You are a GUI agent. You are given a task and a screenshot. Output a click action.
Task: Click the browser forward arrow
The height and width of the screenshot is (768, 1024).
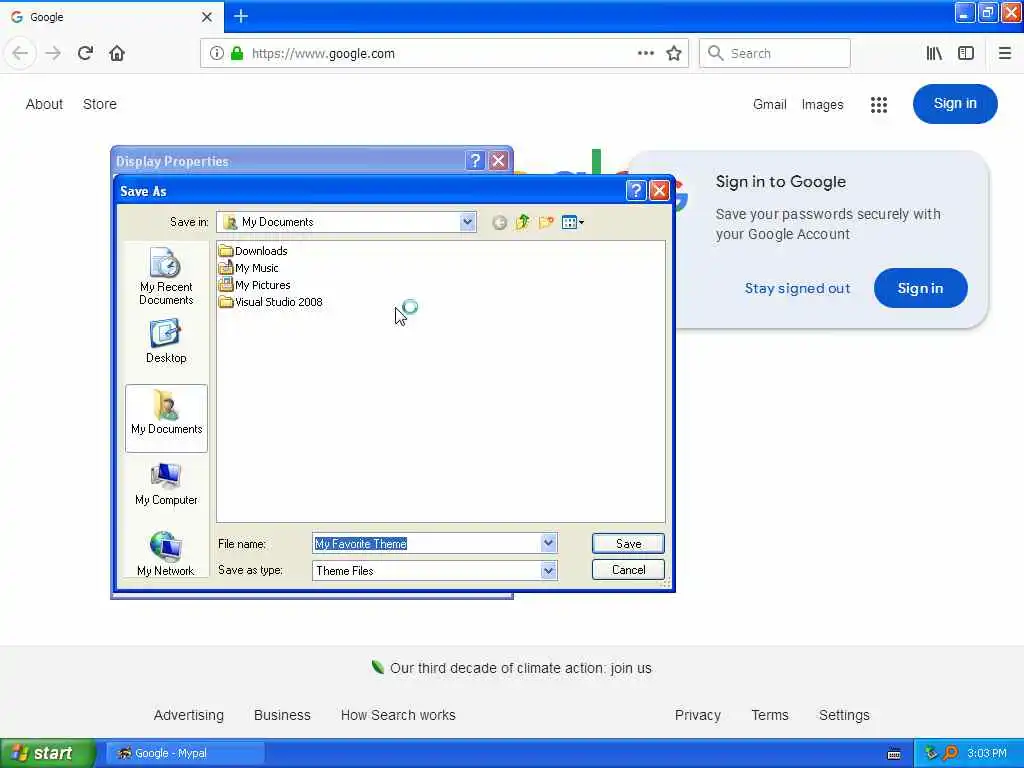tap(53, 53)
